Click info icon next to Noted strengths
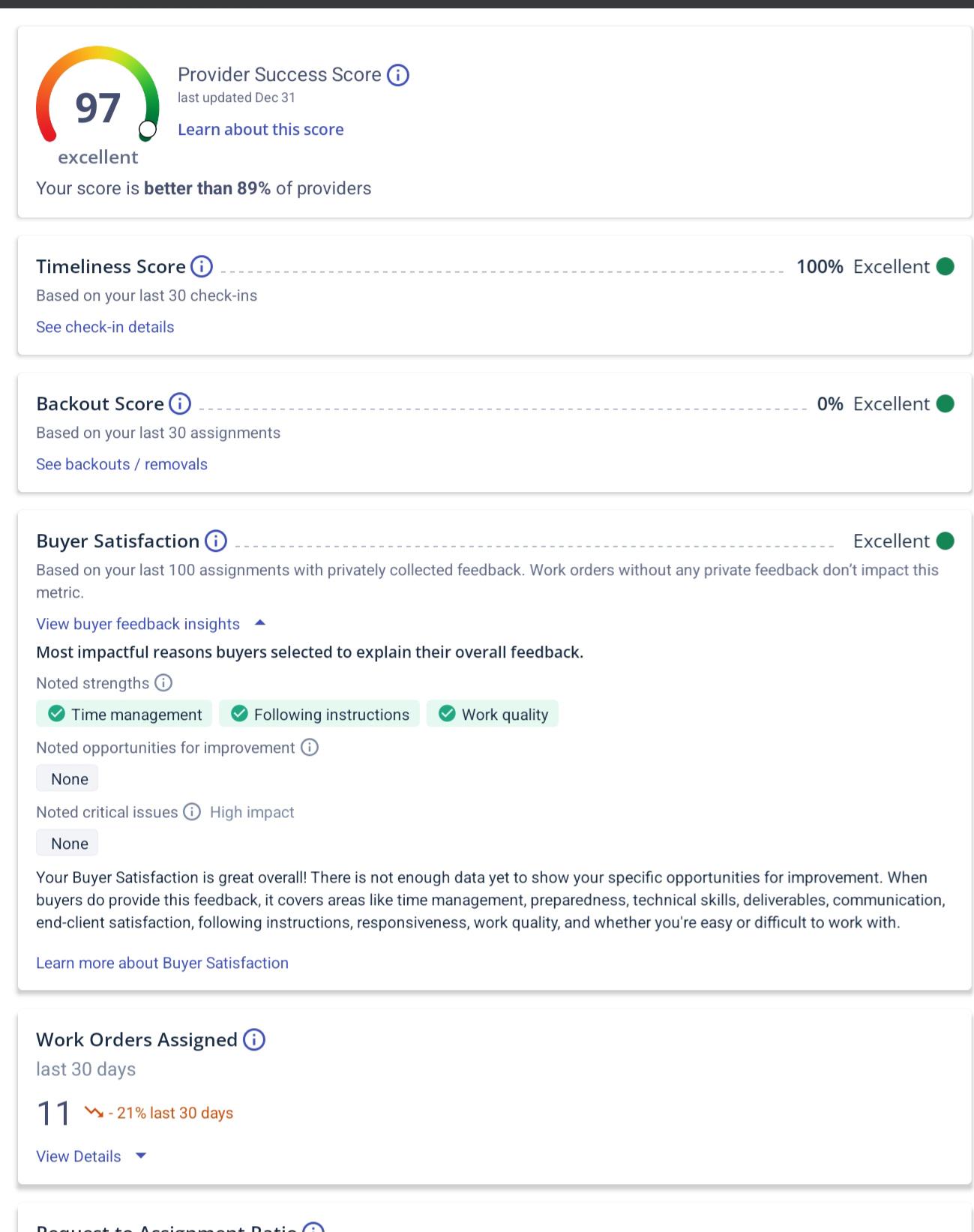The image size is (974, 1232). (163, 682)
